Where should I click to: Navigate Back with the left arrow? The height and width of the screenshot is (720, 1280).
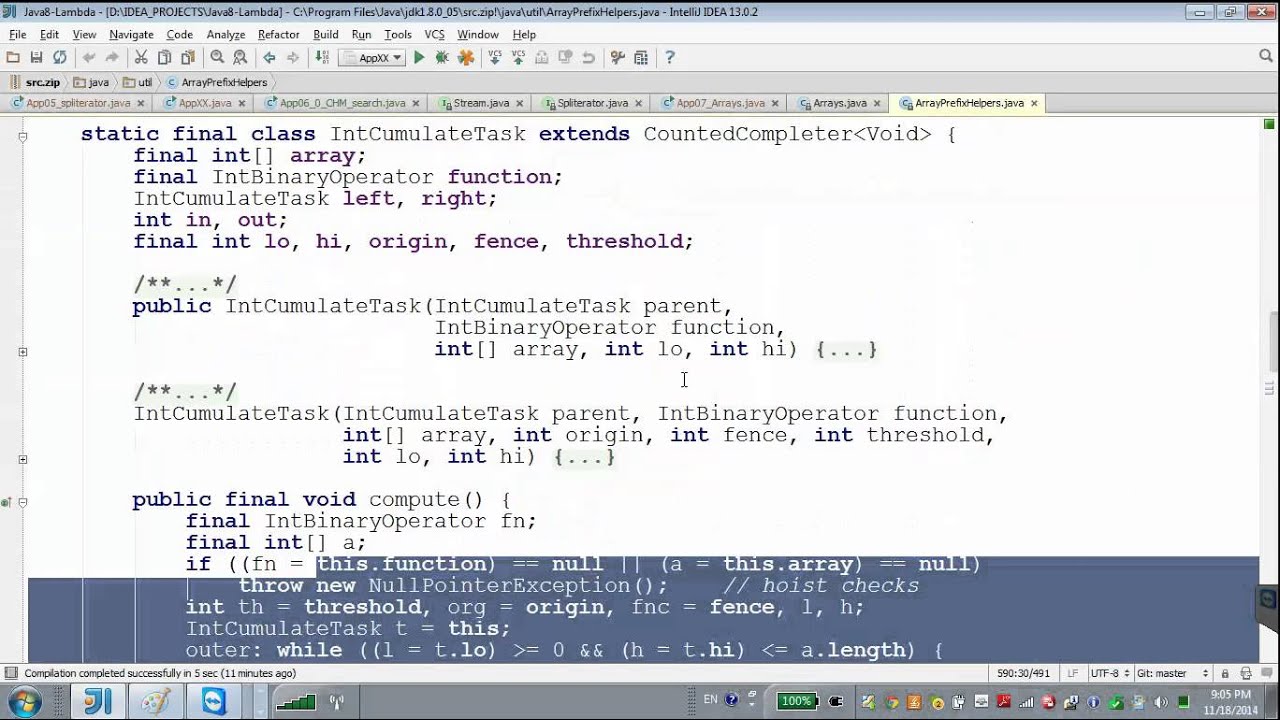click(x=269, y=58)
